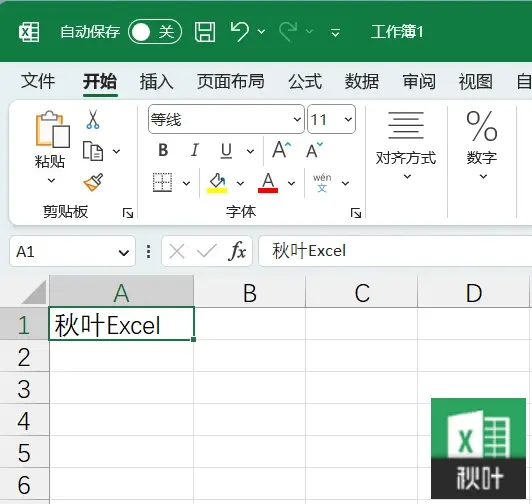Select column B header
The width and height of the screenshot is (532, 504).
click(x=250, y=292)
